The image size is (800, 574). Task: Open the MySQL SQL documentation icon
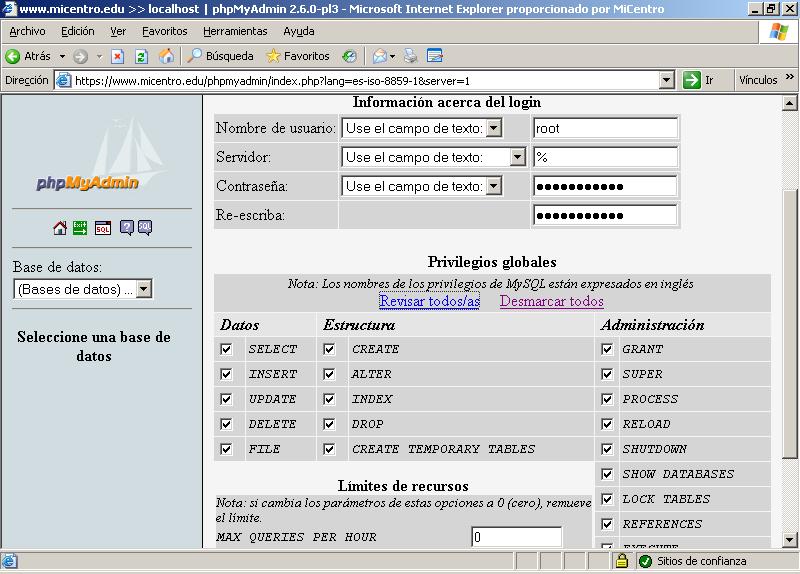pos(145,228)
